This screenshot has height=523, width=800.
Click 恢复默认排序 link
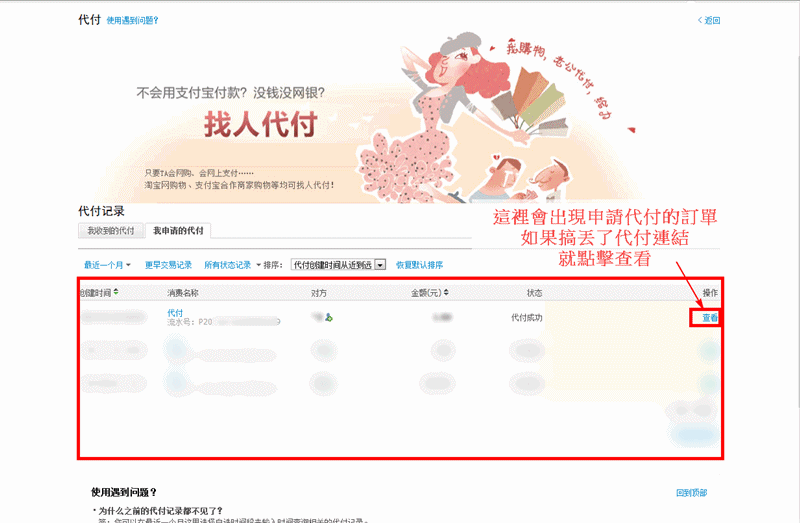pos(419,265)
